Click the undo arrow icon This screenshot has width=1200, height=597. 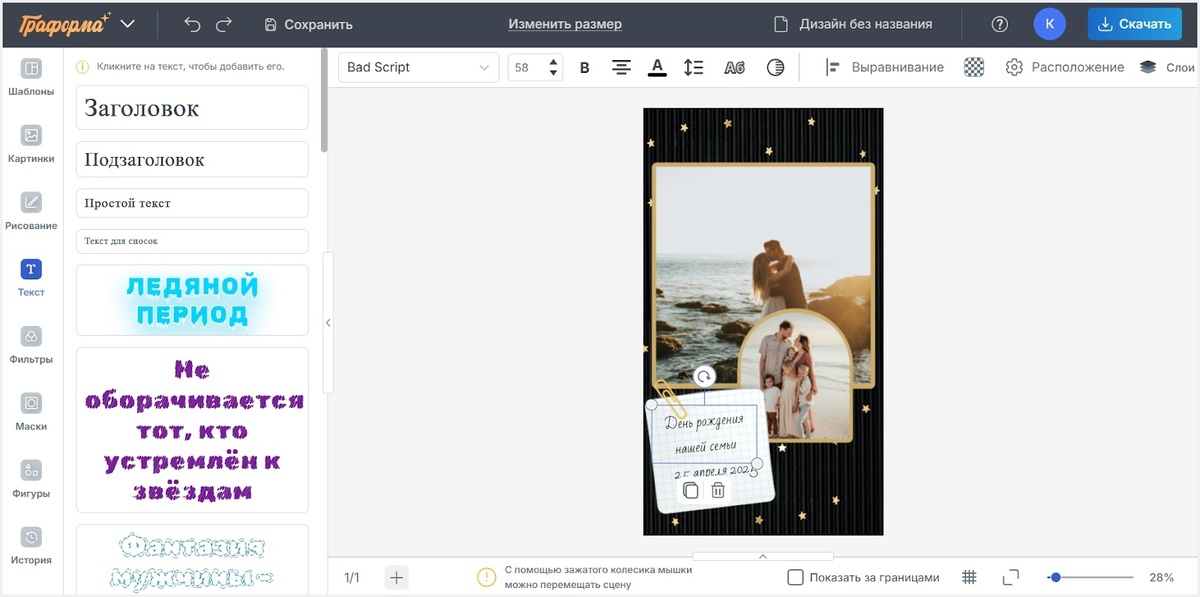[x=193, y=24]
